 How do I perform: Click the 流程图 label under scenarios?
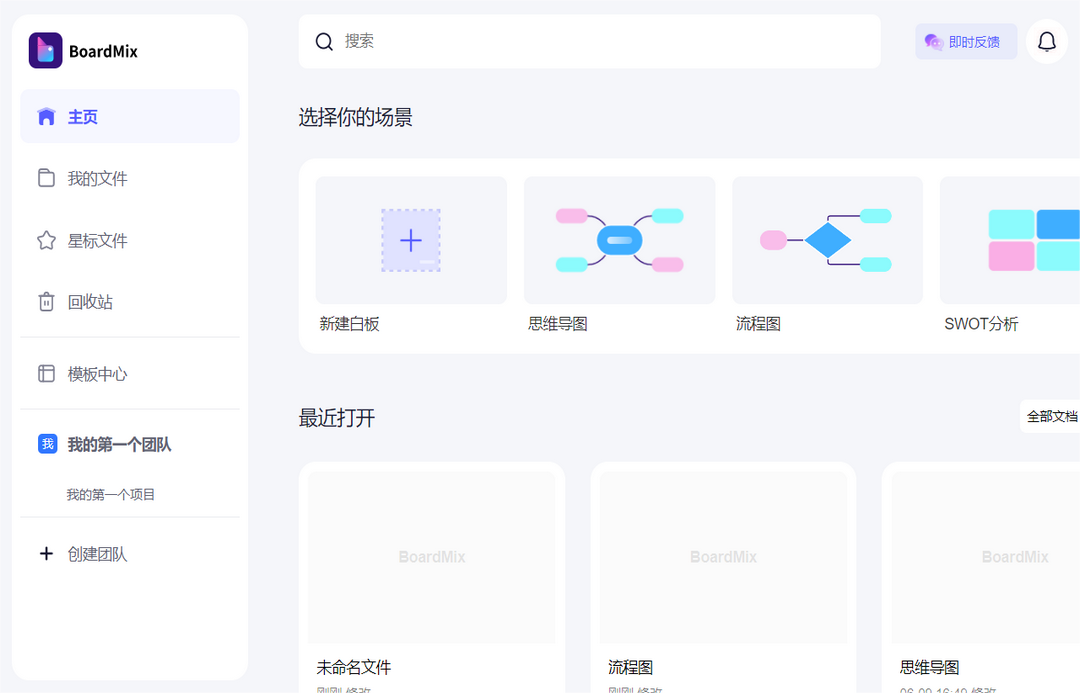(x=758, y=324)
